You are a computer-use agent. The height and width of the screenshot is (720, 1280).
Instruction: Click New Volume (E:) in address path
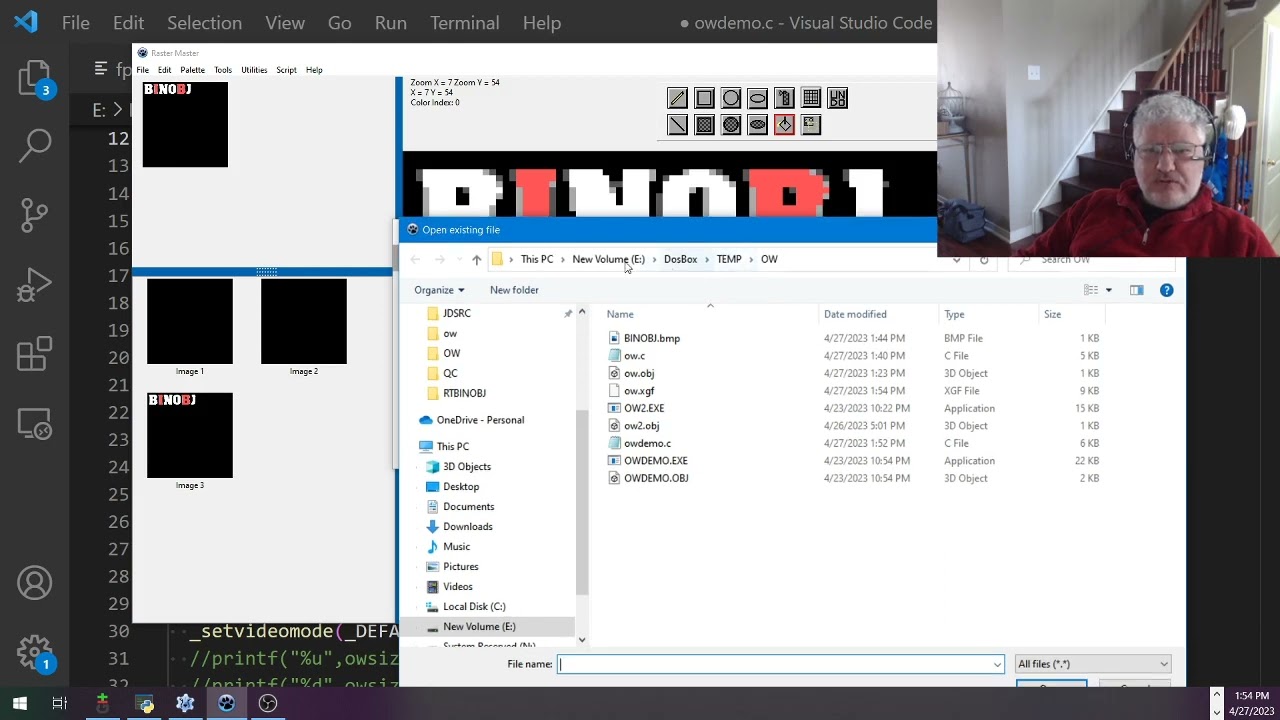pyautogui.click(x=608, y=260)
